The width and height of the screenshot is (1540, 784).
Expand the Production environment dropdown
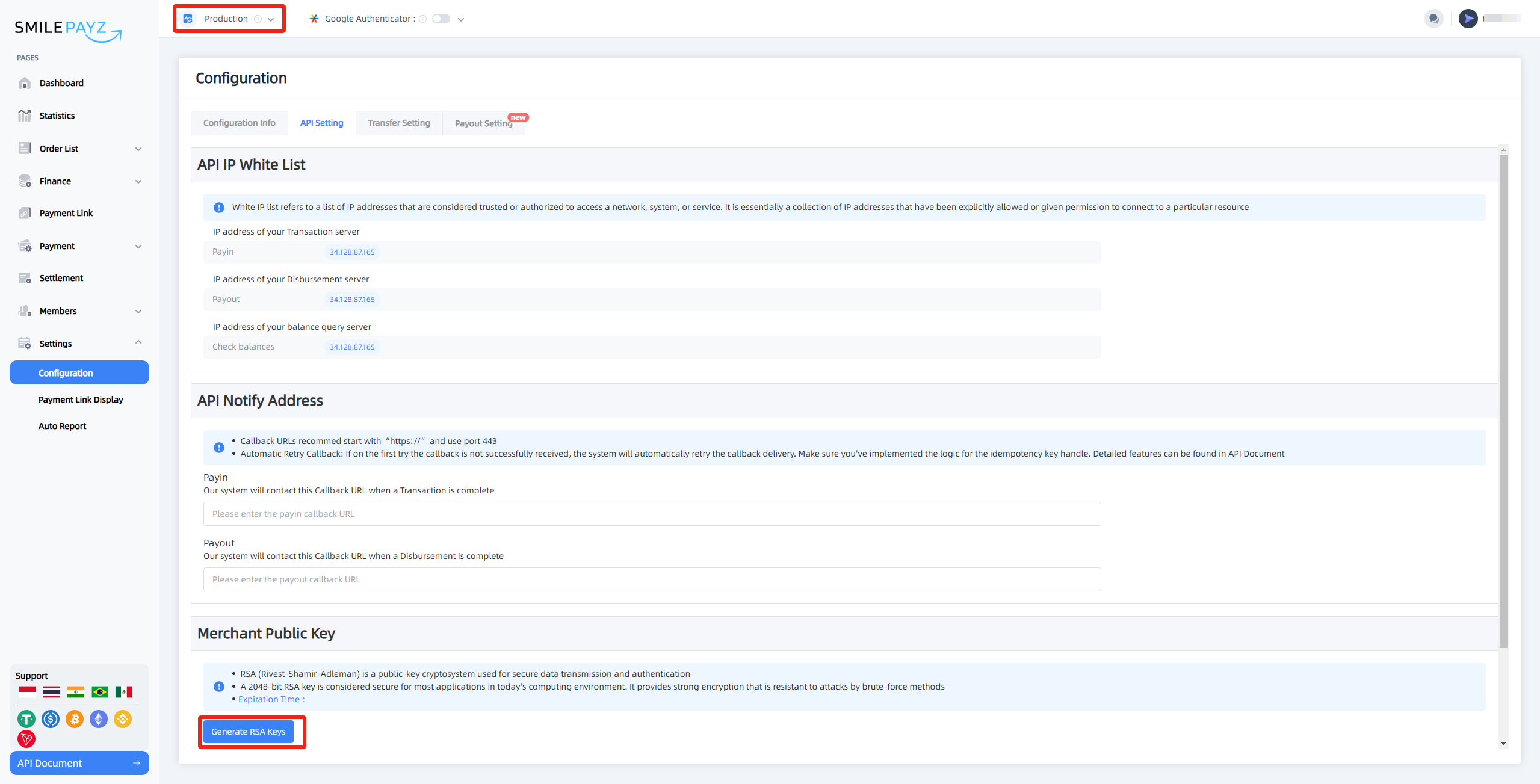(271, 18)
